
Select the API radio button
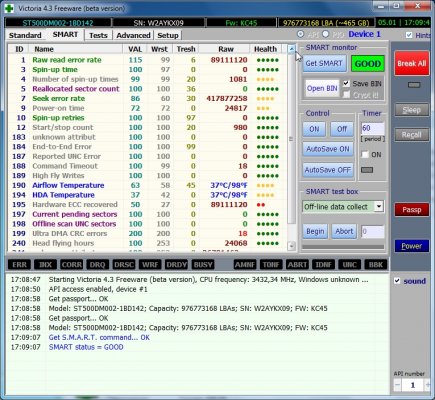pos(300,34)
